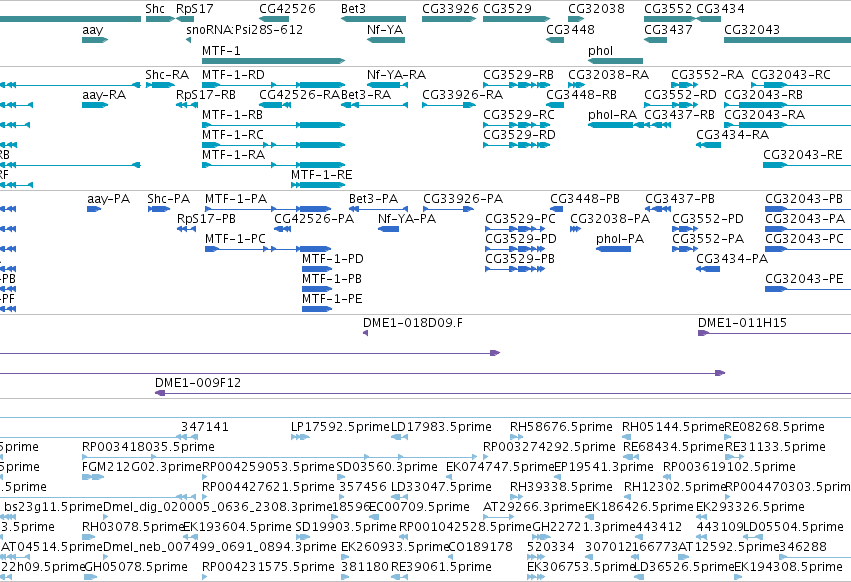Screen dimensions: 851x582
Task: Click the Shc-PA protein label
Action: [x=168, y=199]
